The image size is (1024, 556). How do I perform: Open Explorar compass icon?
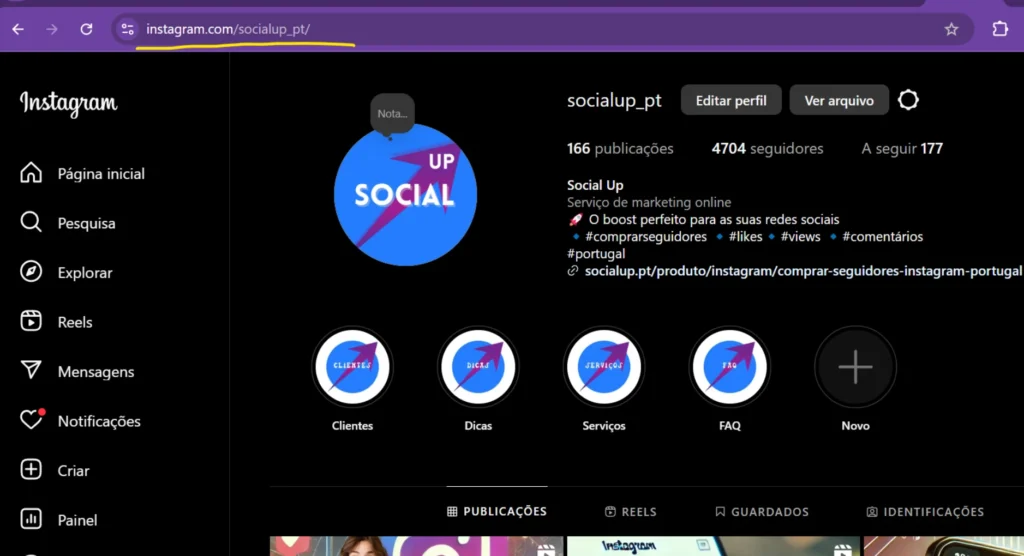click(31, 272)
